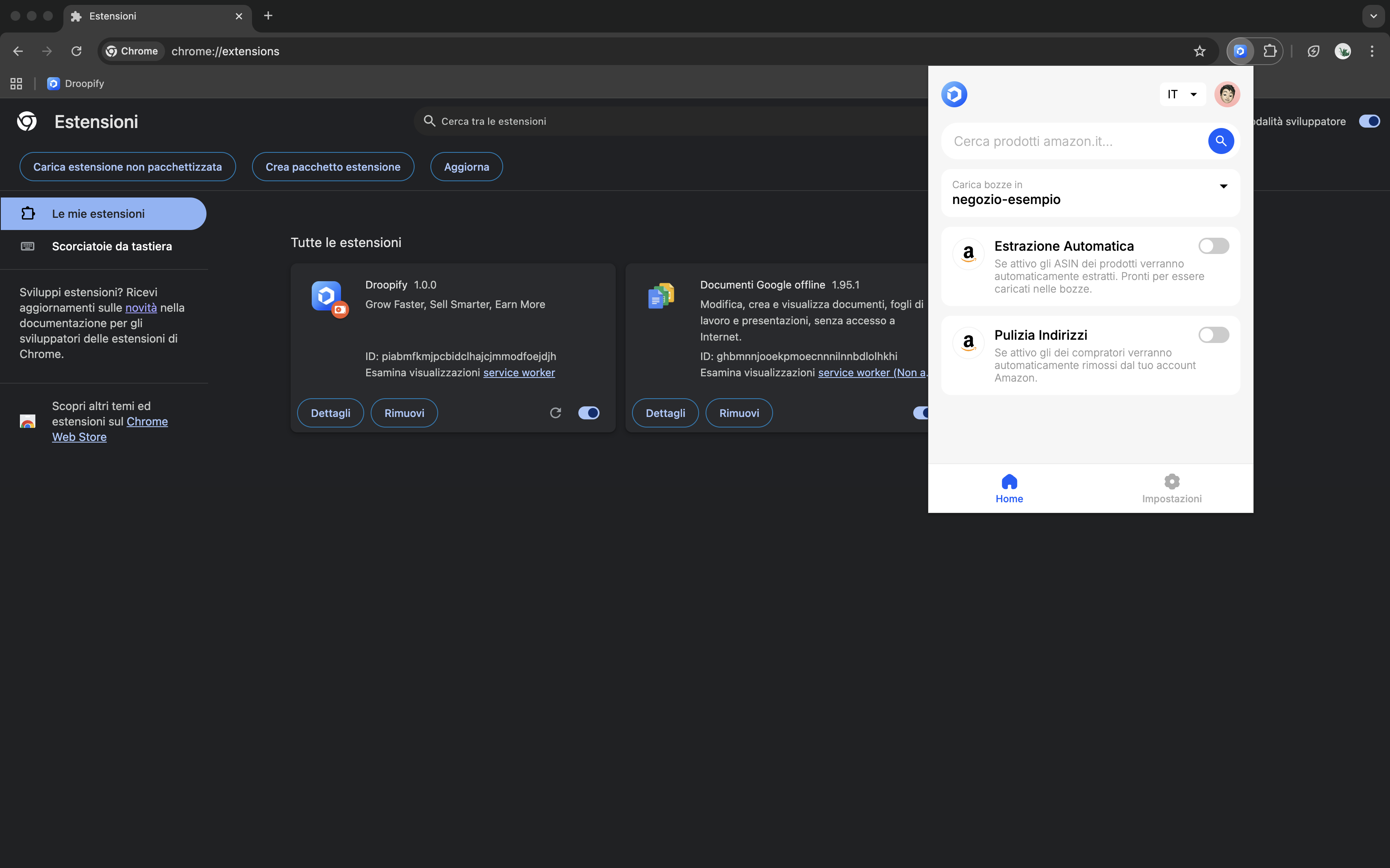Image resolution: width=1390 pixels, height=868 pixels.
Task: Click the Chrome logo beside the Estensioni title
Action: [x=27, y=121]
